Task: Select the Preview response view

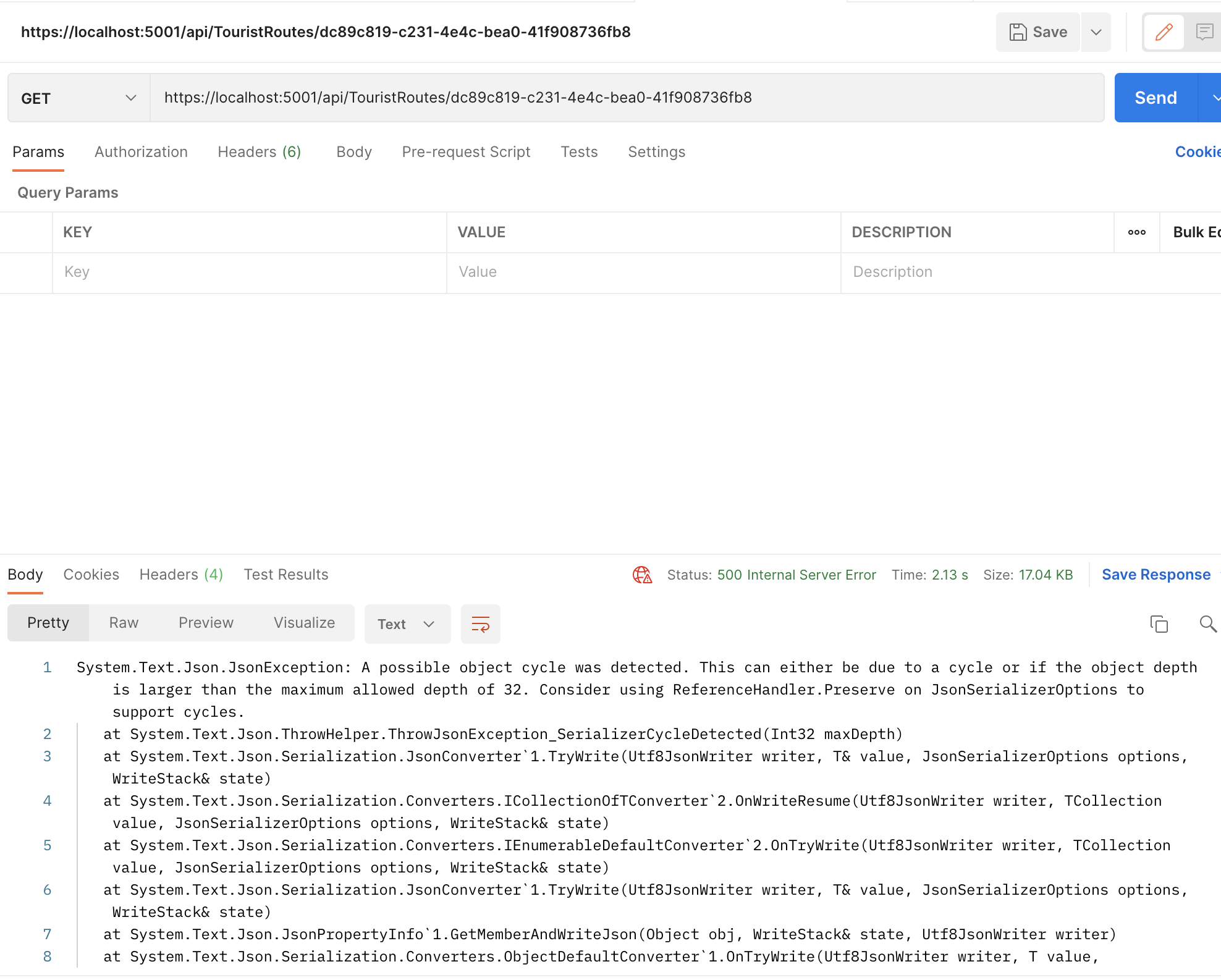Action: pos(206,623)
